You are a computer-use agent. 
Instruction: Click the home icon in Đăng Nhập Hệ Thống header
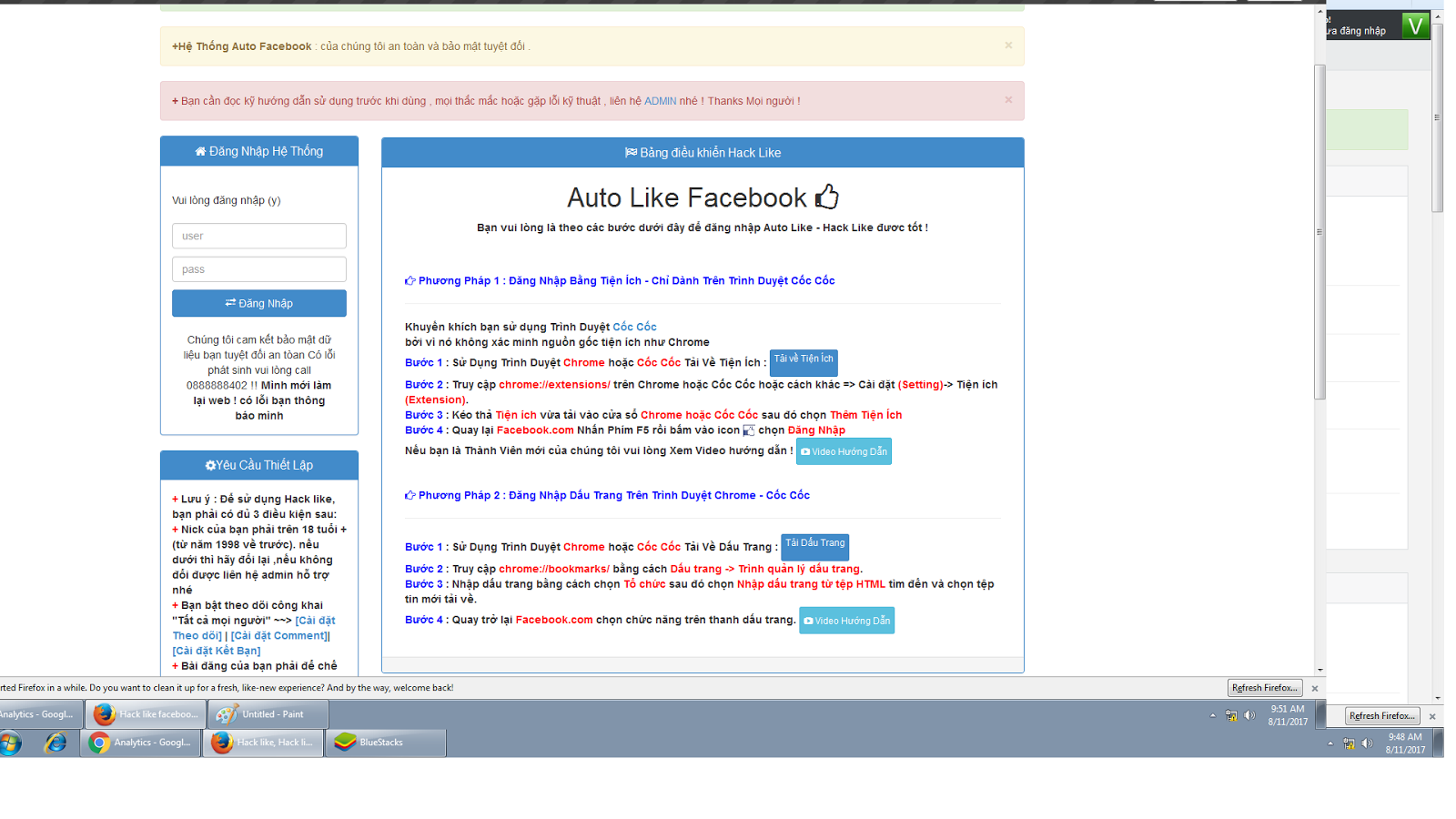(200, 151)
